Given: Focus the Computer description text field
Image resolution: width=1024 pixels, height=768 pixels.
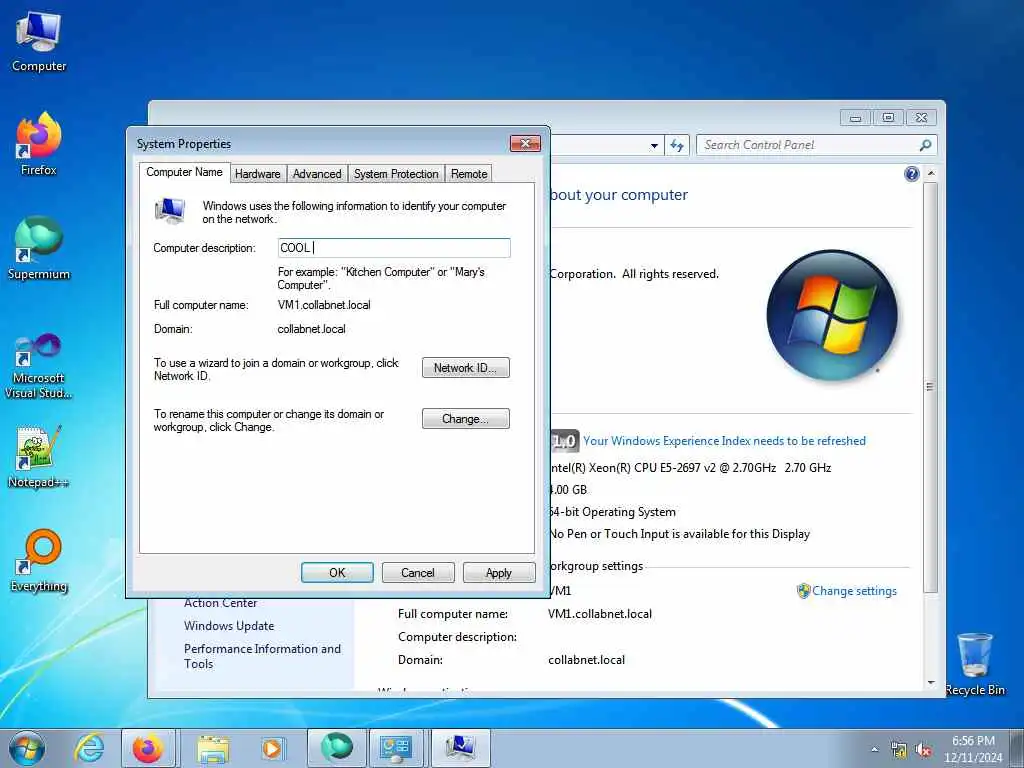Looking at the screenshot, I should tap(394, 248).
